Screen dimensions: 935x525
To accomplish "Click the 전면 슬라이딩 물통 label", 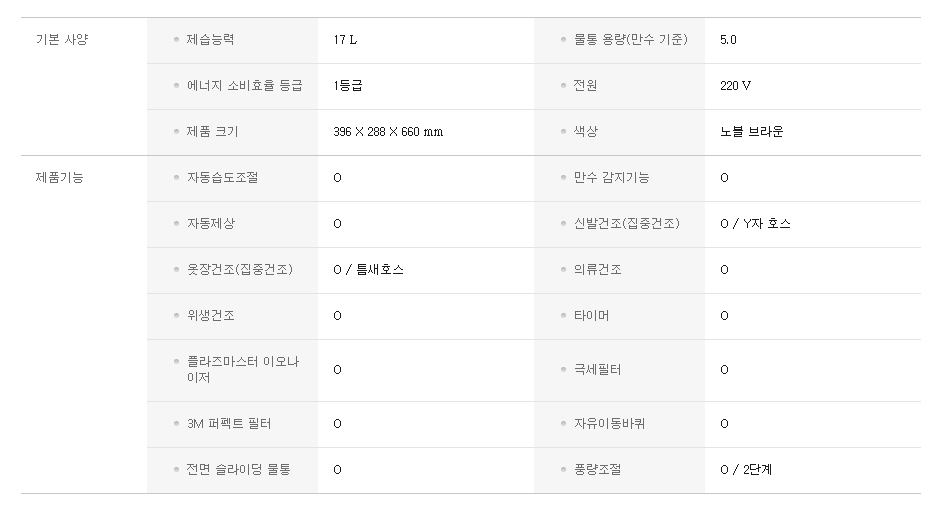I will click(238, 470).
